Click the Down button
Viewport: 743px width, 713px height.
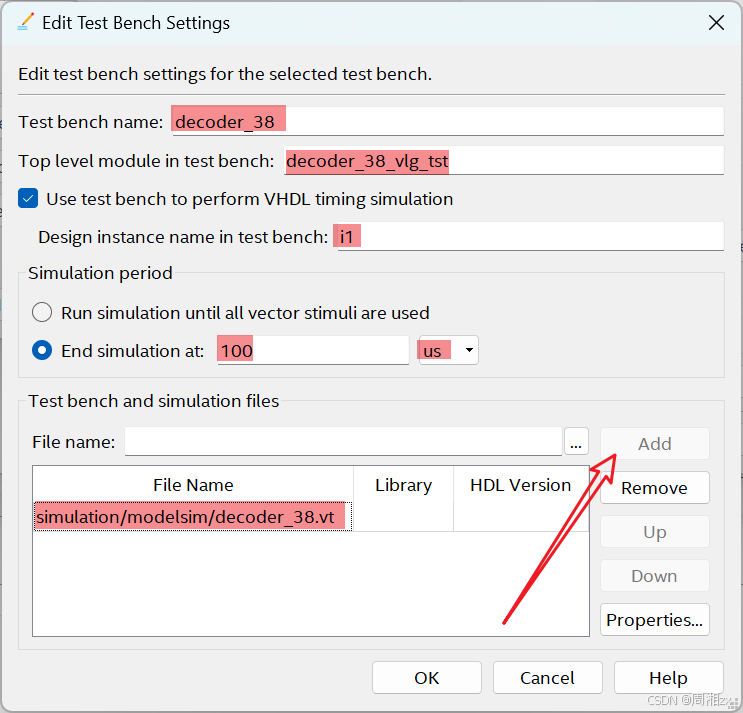654,576
